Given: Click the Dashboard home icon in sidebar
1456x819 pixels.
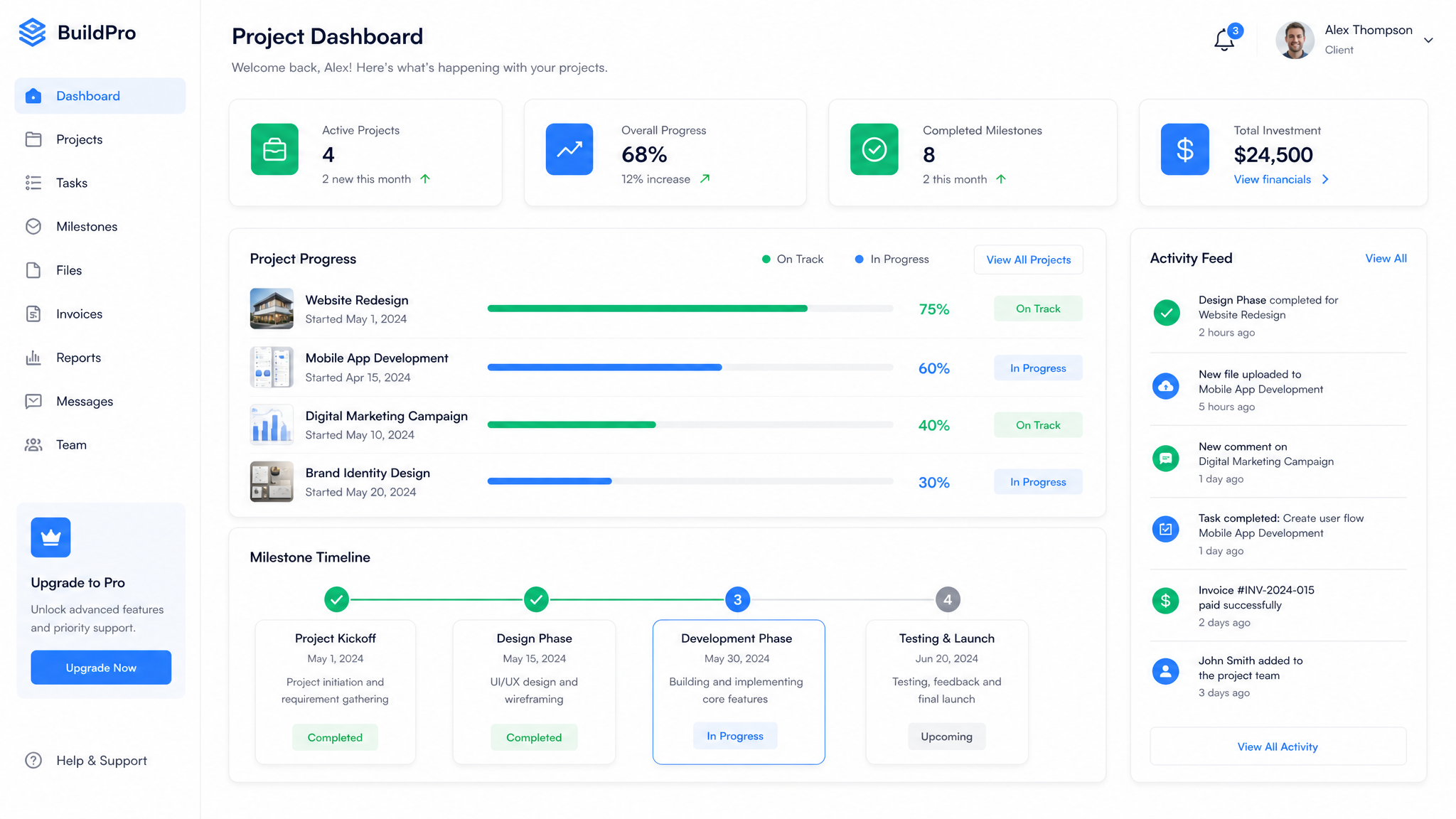Looking at the screenshot, I should click(x=33, y=96).
